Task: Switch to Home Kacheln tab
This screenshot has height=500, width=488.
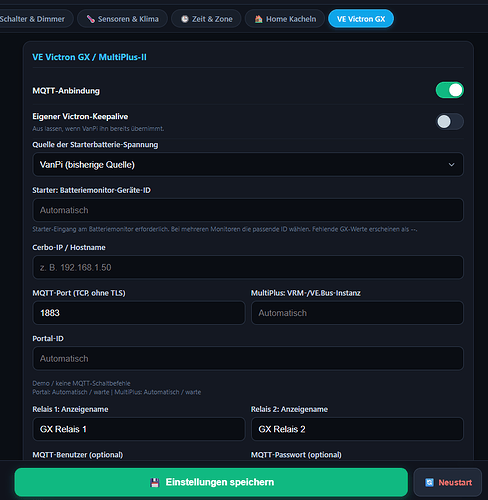Action: pyautogui.click(x=285, y=19)
